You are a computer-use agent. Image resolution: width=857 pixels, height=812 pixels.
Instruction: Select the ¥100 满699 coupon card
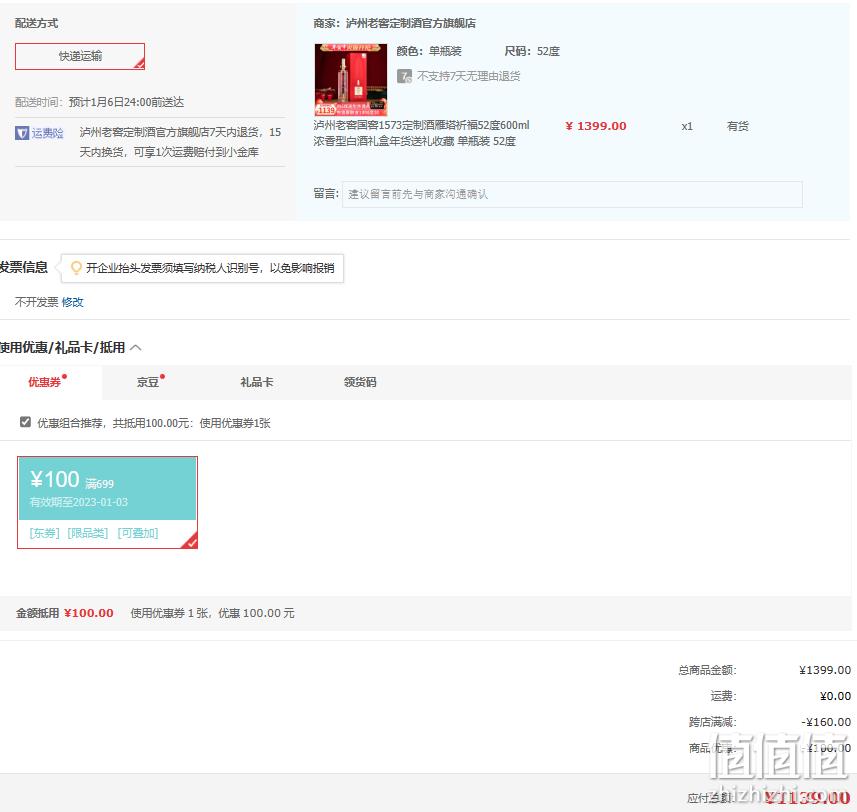tap(107, 502)
